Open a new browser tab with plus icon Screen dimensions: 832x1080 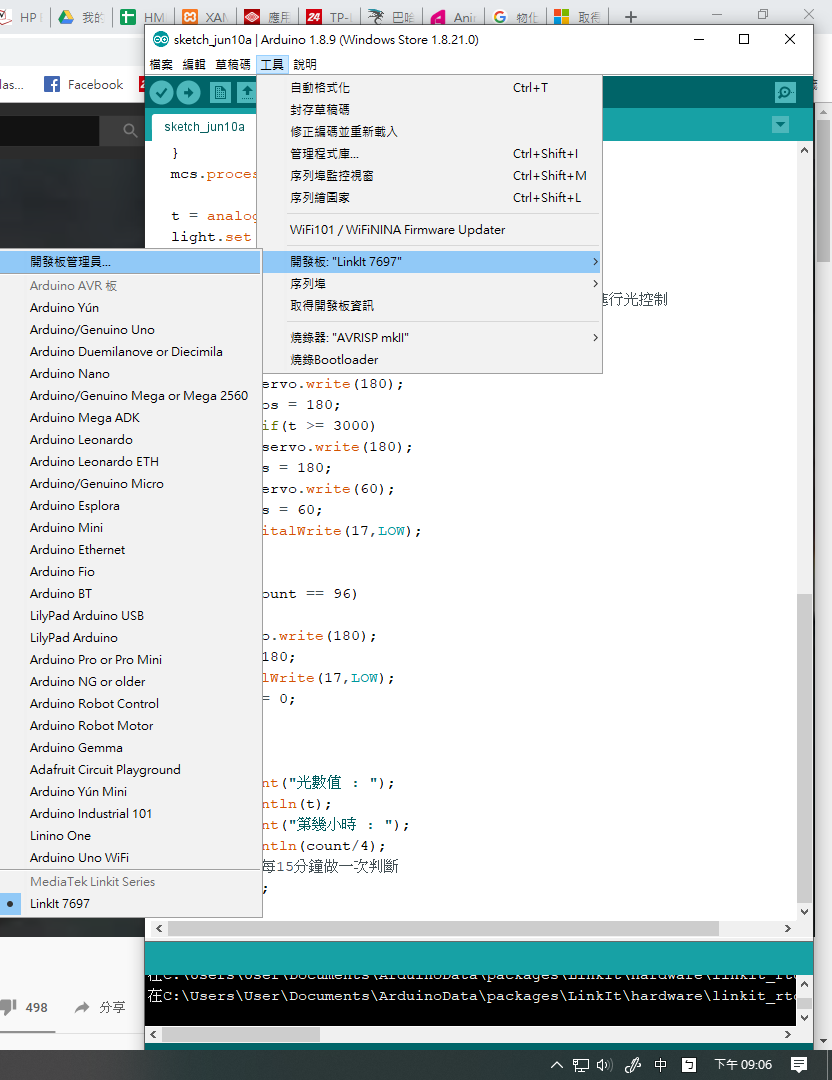click(x=631, y=17)
